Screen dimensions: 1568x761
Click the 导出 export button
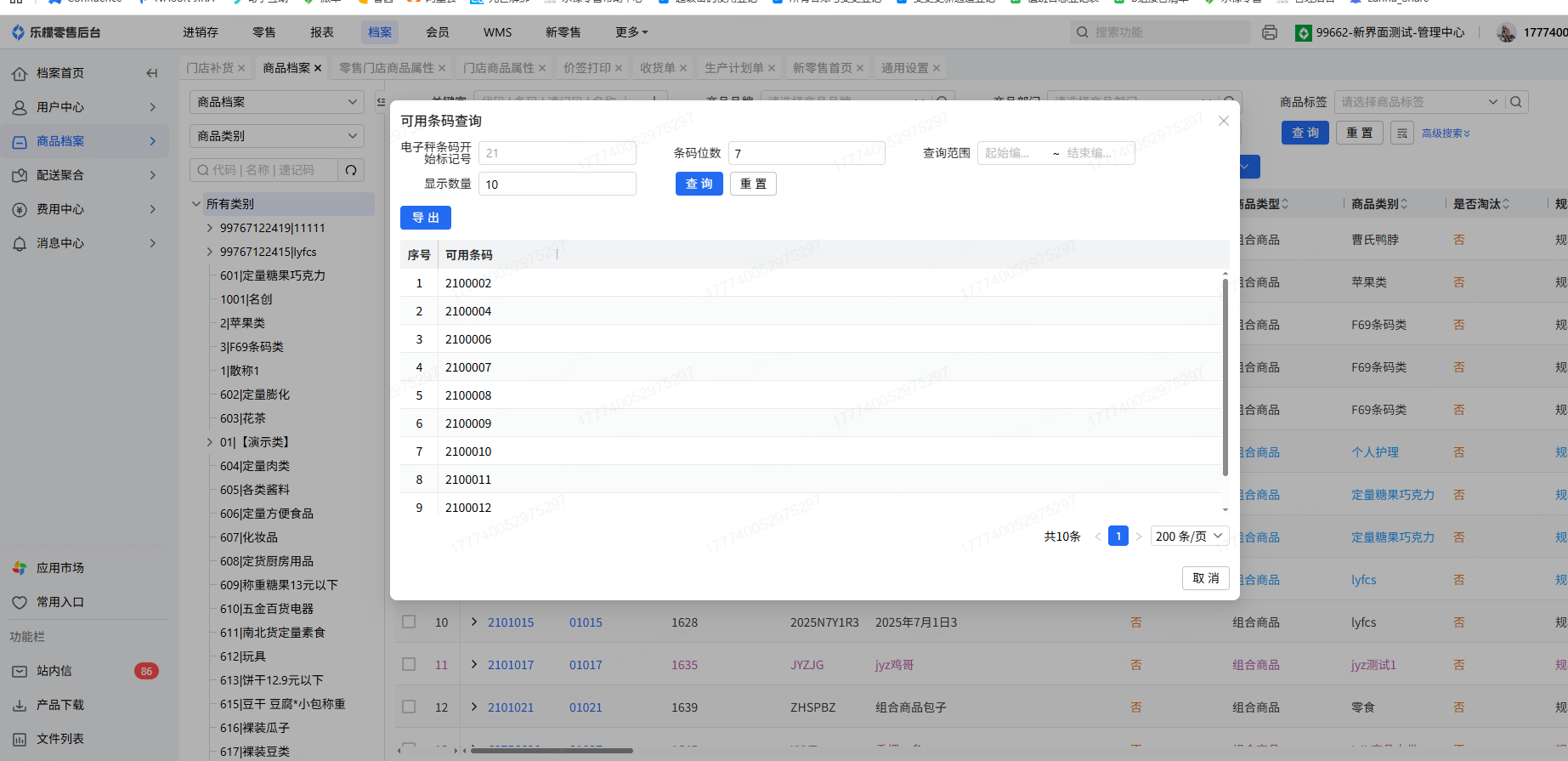tap(426, 218)
